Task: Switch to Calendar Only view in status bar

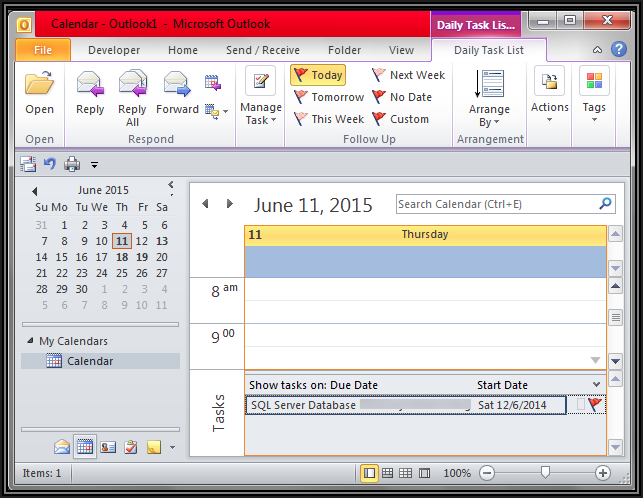Action: point(406,473)
